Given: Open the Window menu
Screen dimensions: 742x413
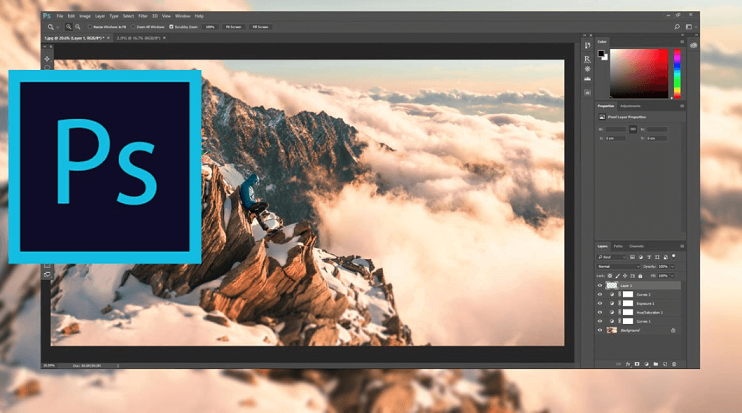Looking at the screenshot, I should pyautogui.click(x=183, y=16).
